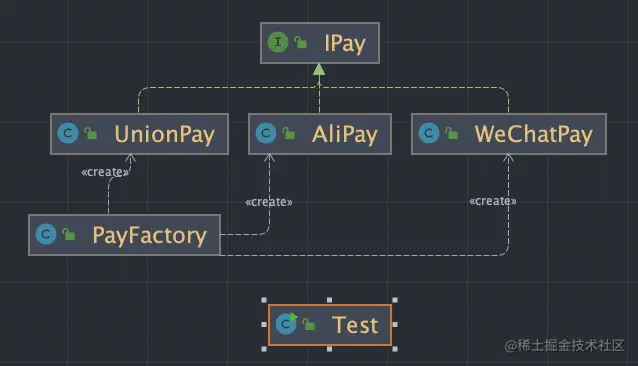The image size is (638, 366).
Task: Select the UnionPay class node
Action: pos(139,134)
